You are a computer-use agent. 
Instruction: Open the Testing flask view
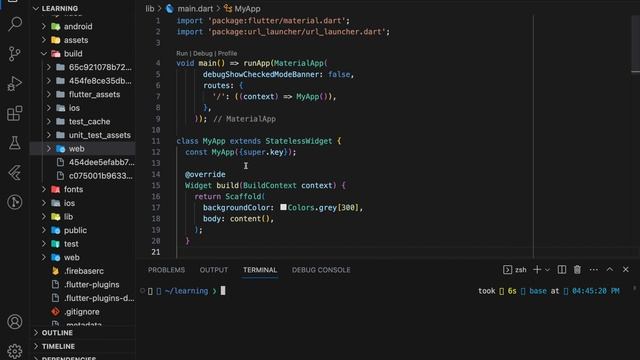[x=15, y=143]
